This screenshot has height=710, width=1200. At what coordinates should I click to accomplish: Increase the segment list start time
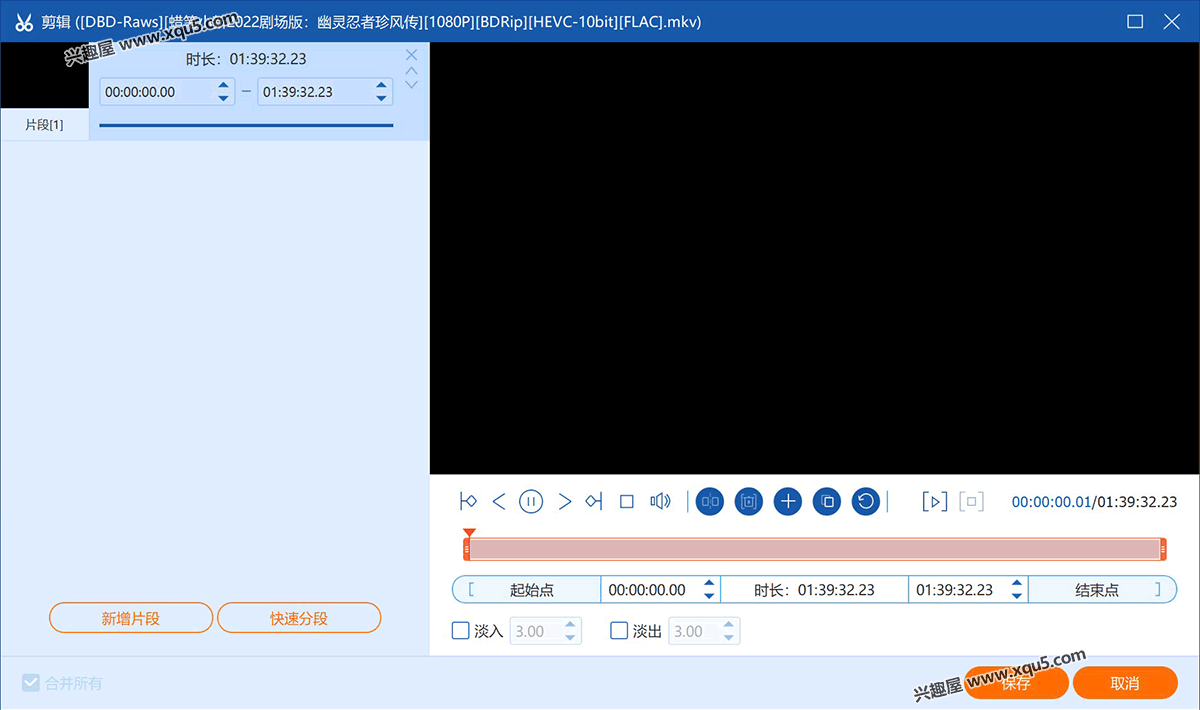coord(223,86)
